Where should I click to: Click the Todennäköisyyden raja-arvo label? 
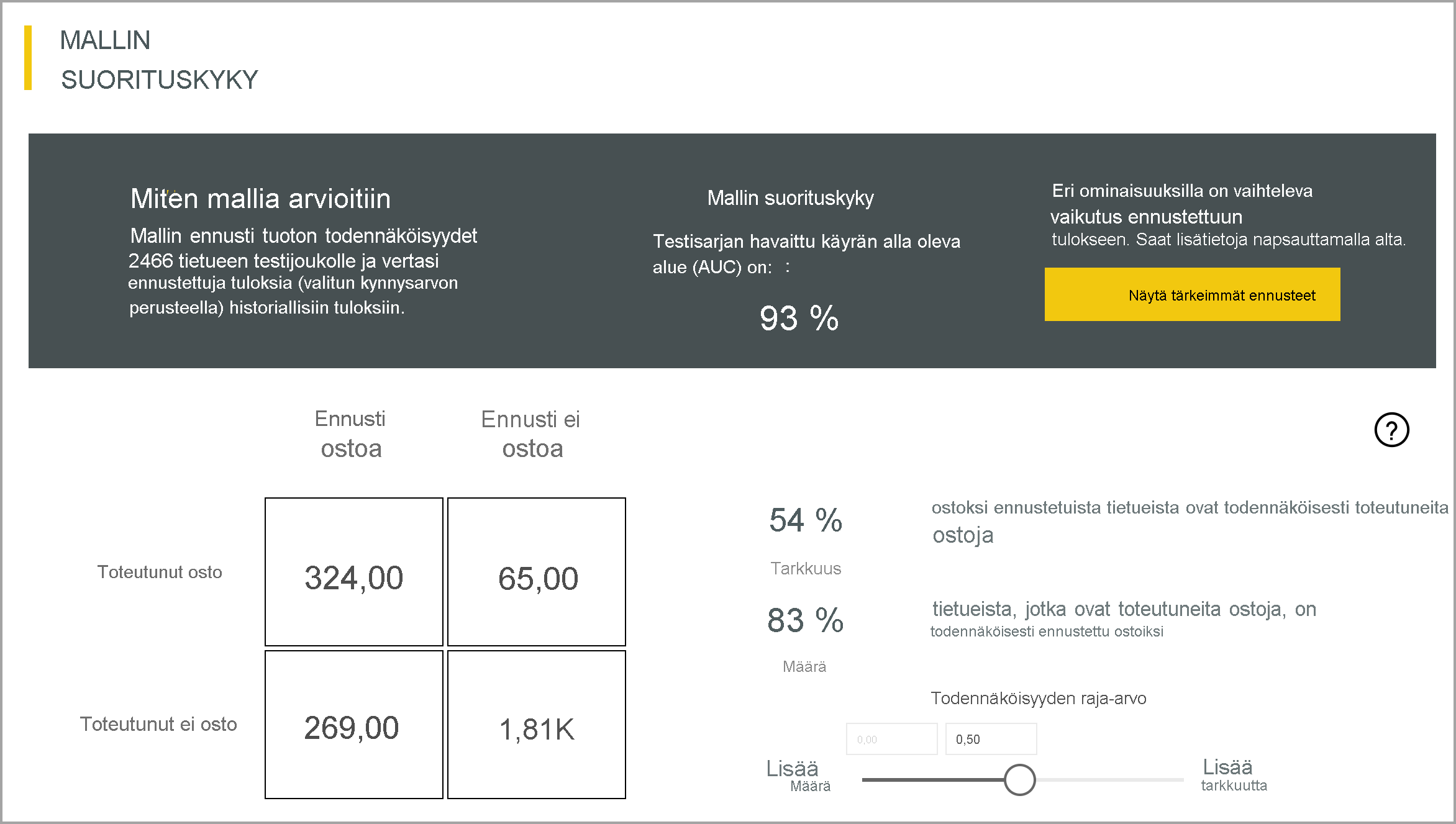point(1039,698)
